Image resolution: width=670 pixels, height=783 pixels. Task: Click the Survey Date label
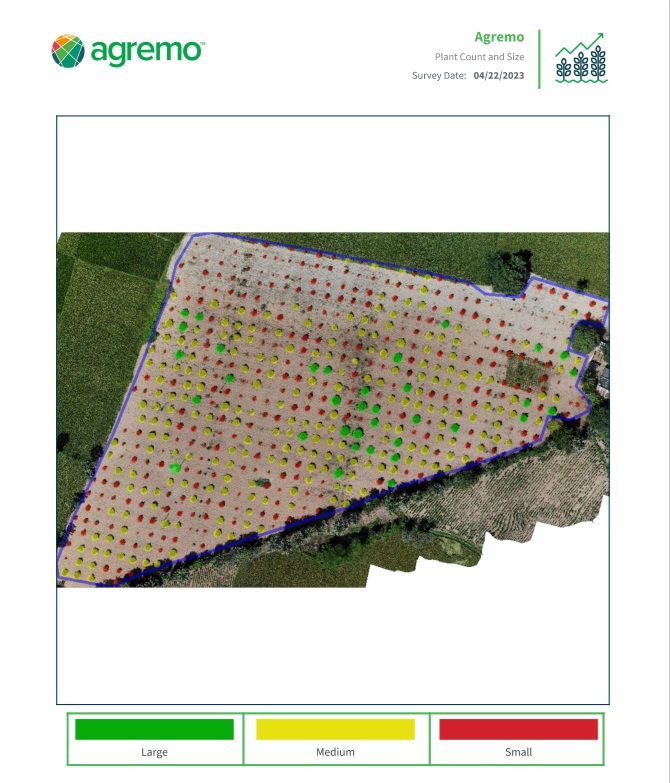pos(439,76)
